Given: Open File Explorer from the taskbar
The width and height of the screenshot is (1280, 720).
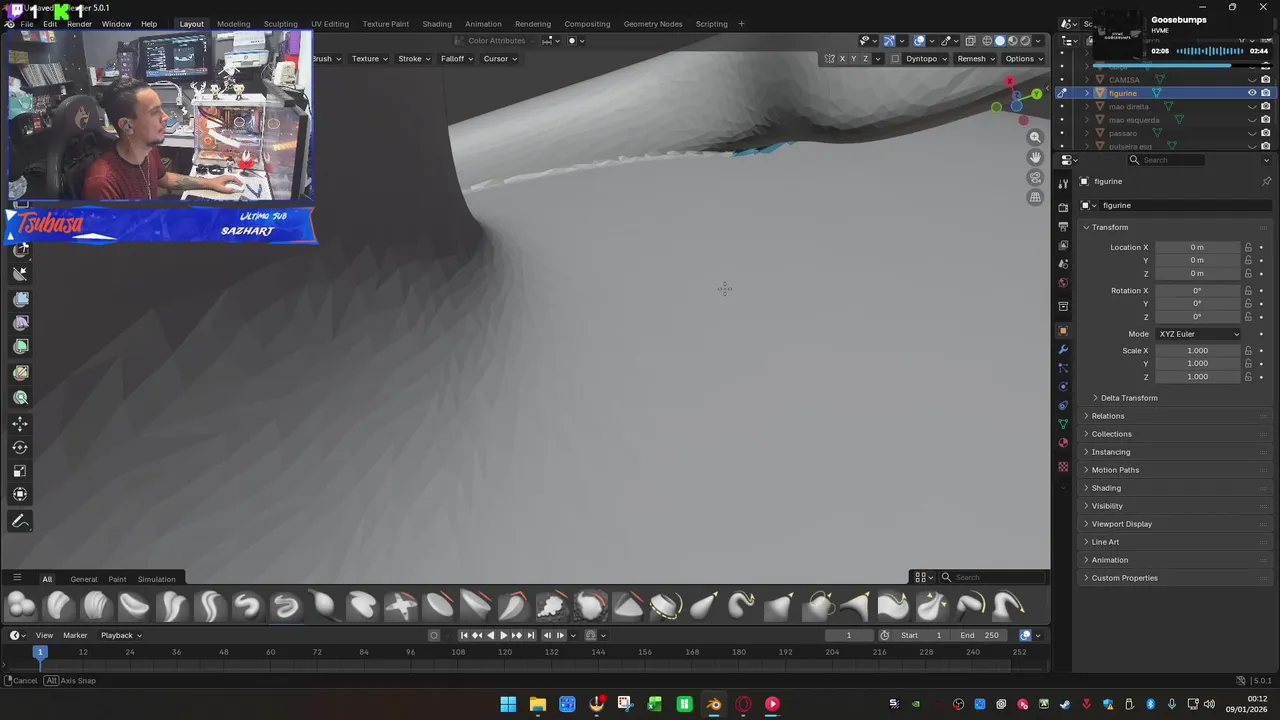Looking at the screenshot, I should (x=537, y=704).
